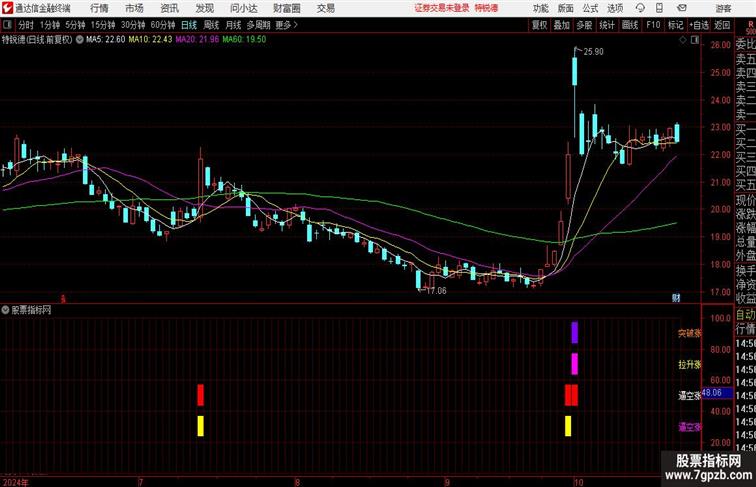
Task: Toggle the sidebar panel icon beside 分时
Action: click(x=7, y=25)
